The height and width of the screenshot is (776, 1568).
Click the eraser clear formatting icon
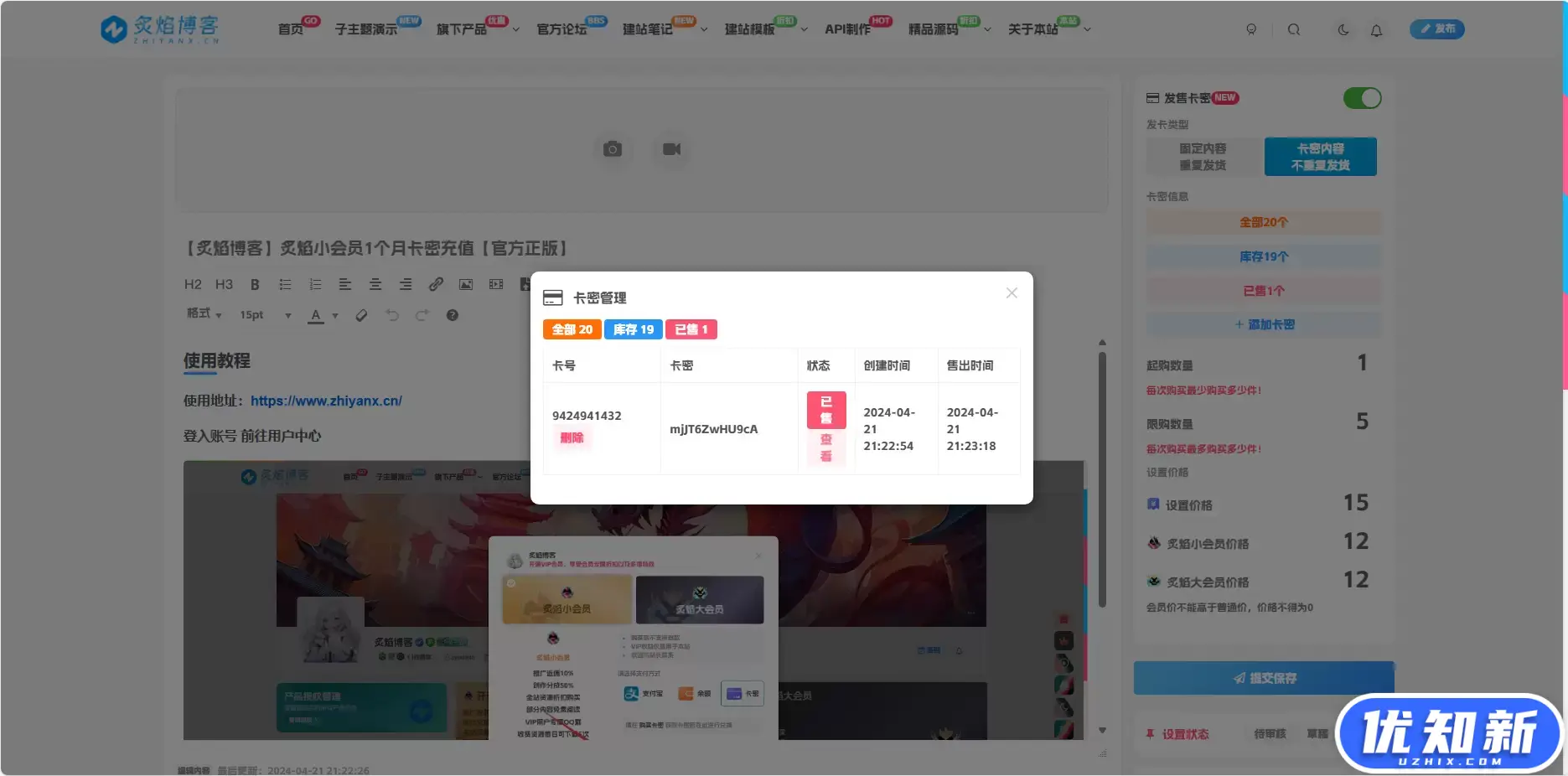point(361,316)
